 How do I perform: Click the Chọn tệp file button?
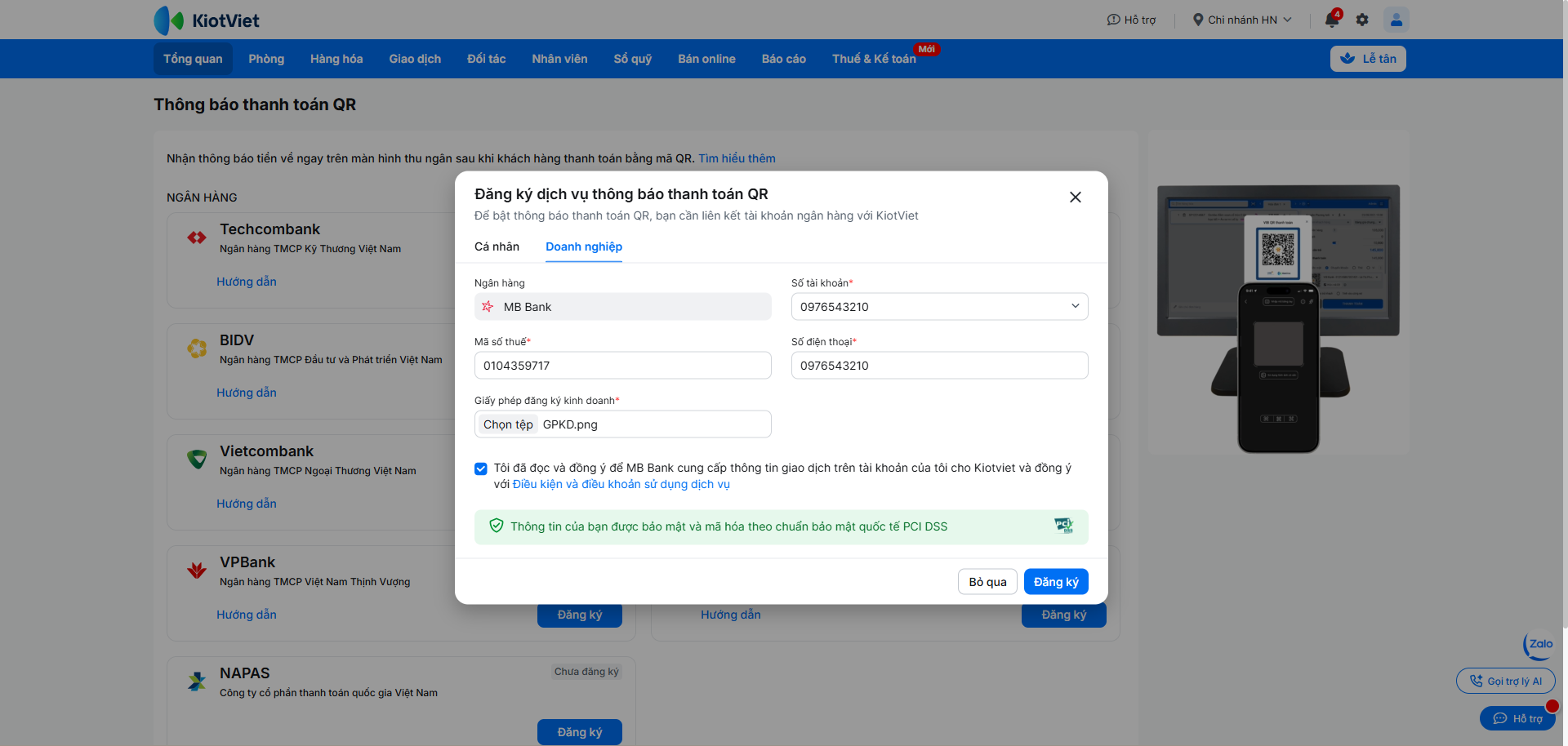click(508, 424)
